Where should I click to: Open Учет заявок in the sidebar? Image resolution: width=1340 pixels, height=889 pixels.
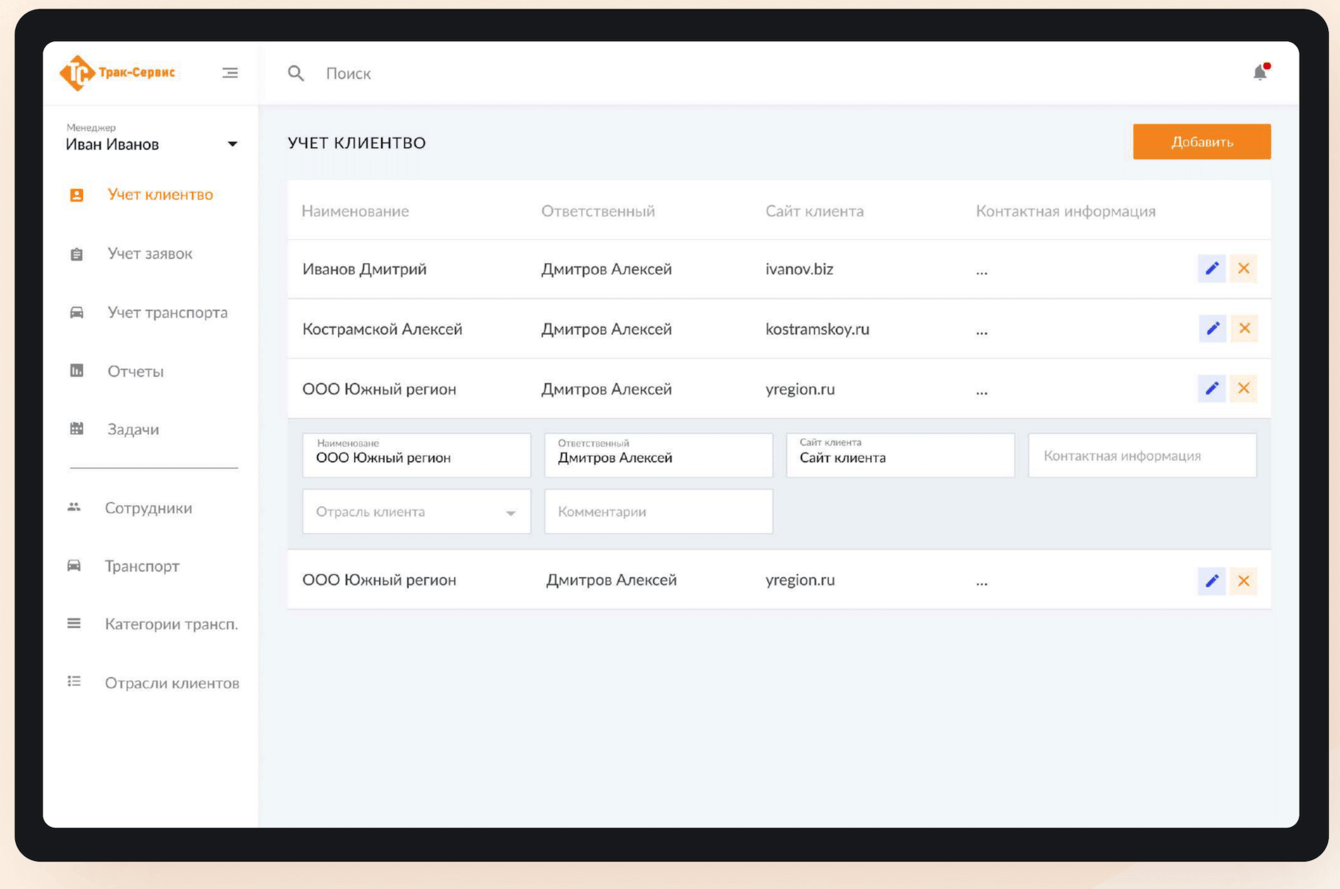click(x=150, y=254)
